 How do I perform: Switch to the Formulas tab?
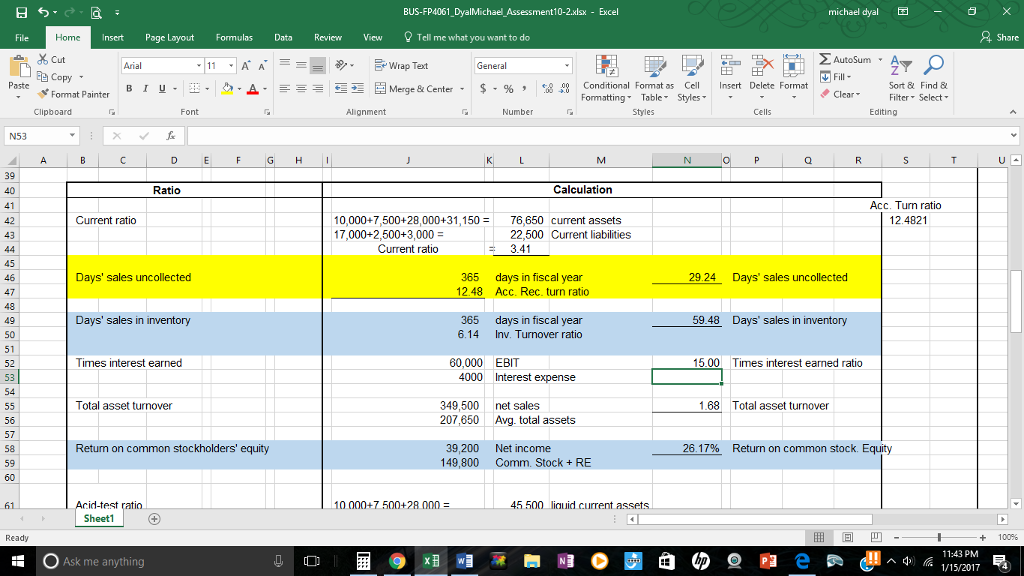click(x=233, y=38)
